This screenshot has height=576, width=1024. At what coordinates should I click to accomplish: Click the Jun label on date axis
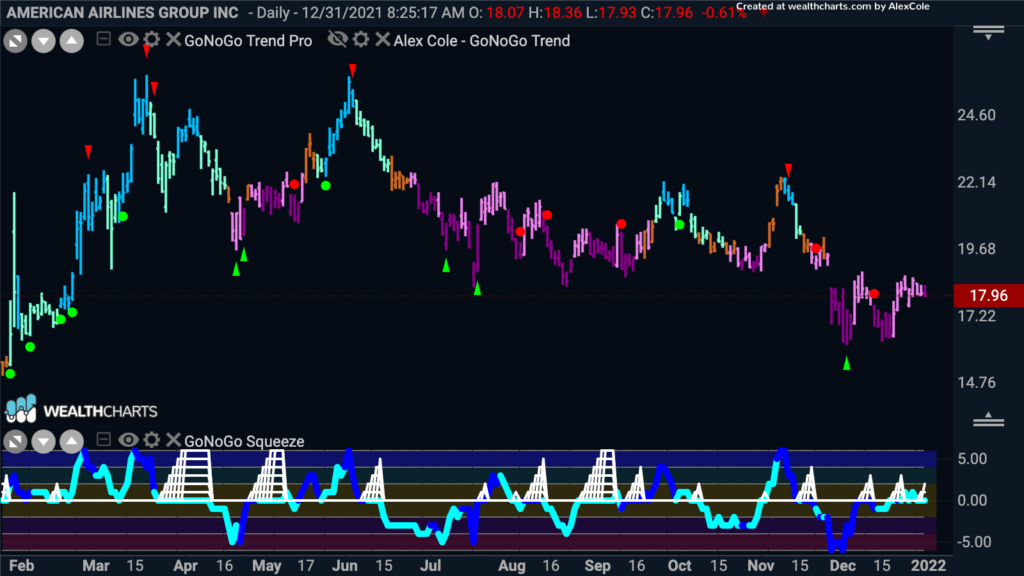[x=345, y=566]
